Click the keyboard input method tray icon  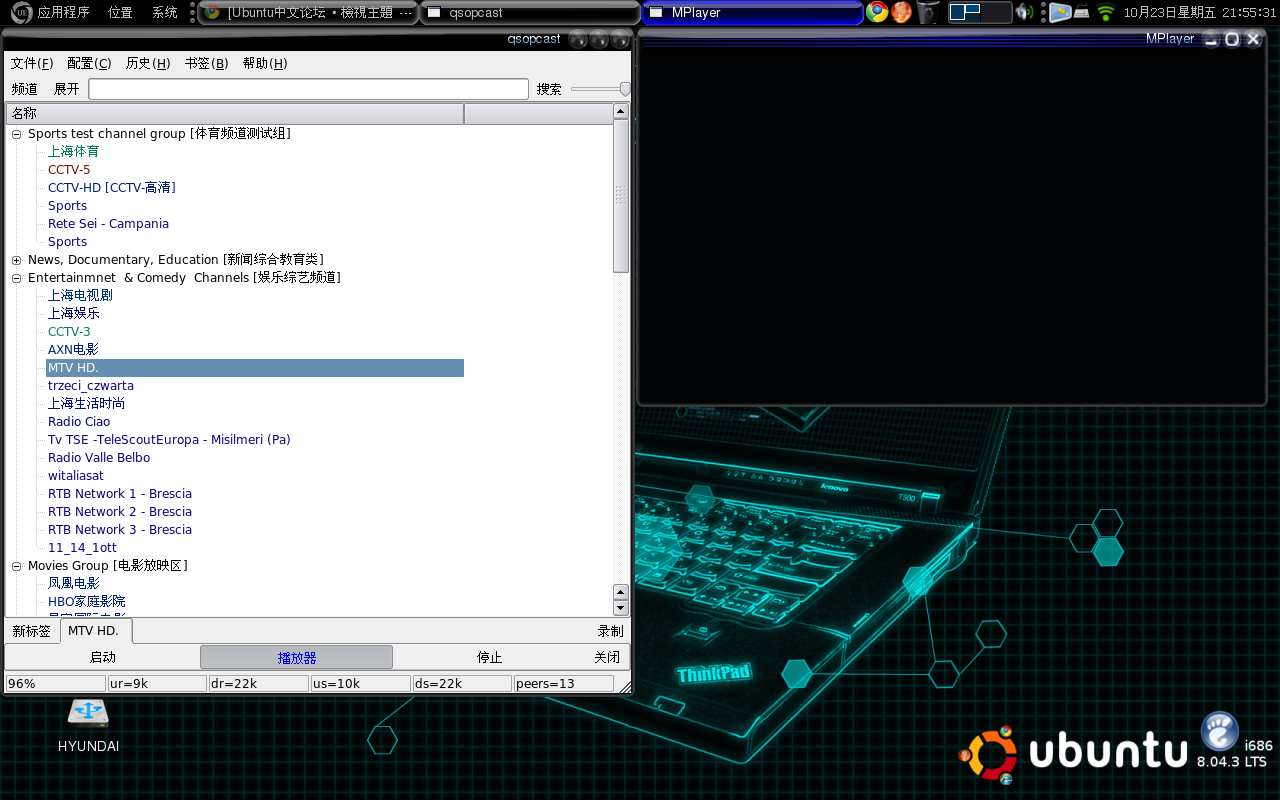1082,13
